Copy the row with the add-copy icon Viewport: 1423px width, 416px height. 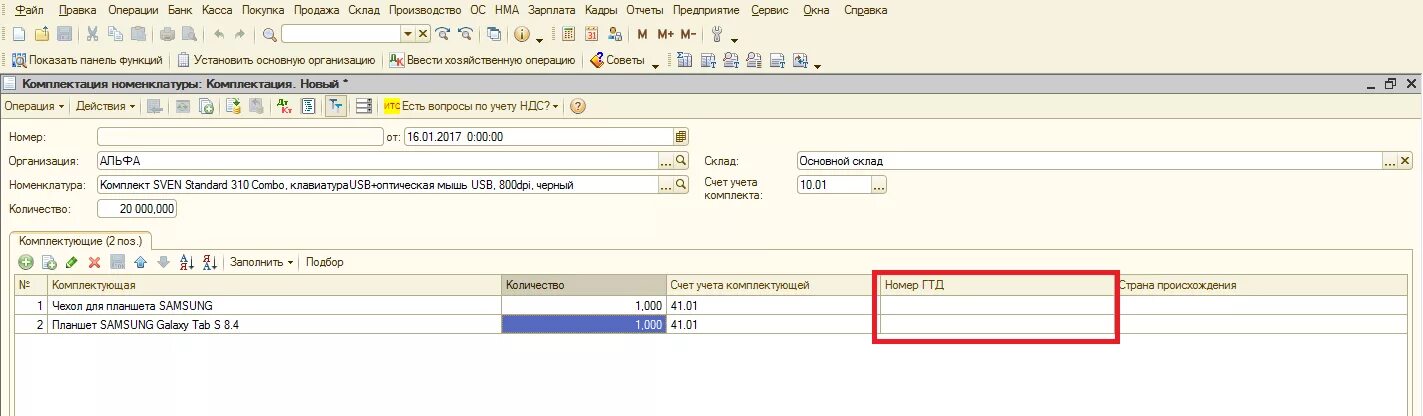pos(49,262)
